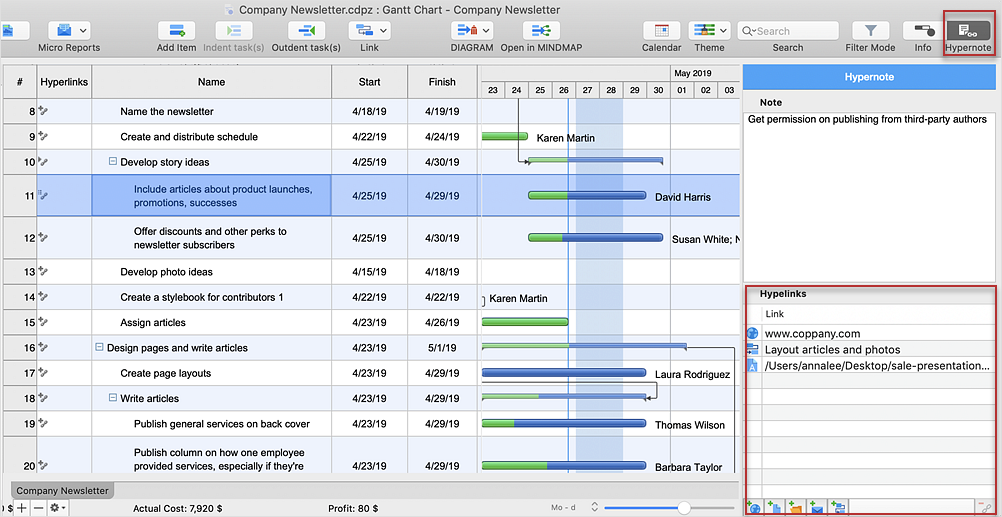Add a web hyperlink with the globe icon

click(753, 508)
